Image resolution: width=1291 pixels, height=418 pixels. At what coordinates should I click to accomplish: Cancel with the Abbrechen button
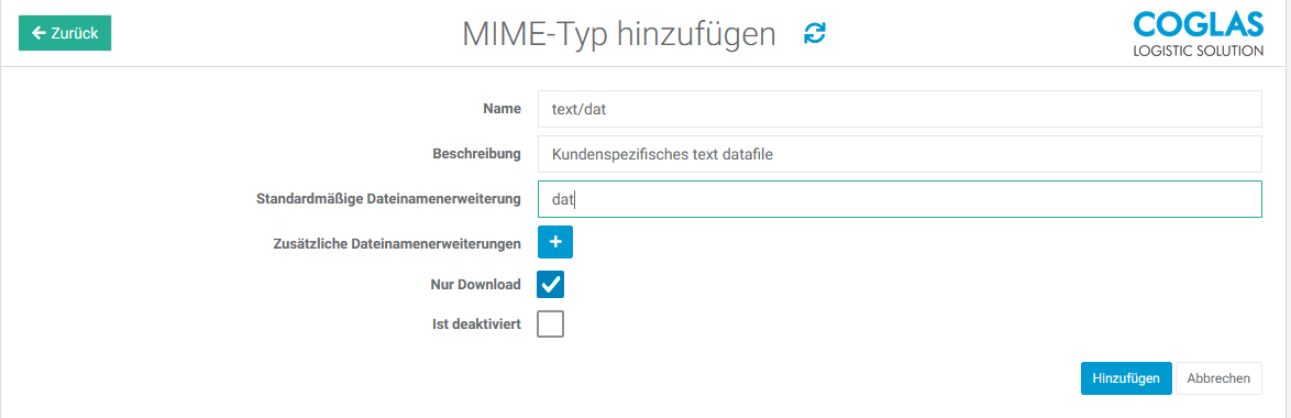pos(1218,378)
